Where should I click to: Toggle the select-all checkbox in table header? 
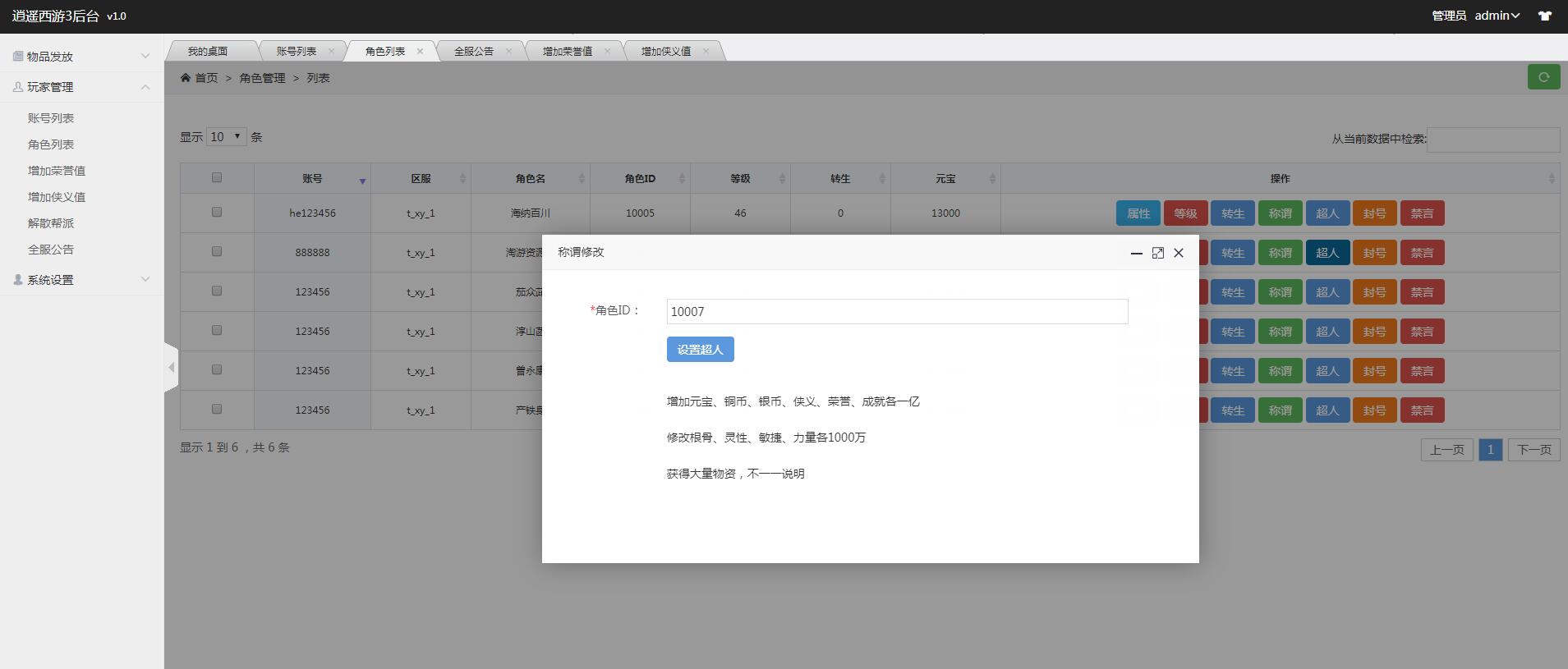point(217,177)
